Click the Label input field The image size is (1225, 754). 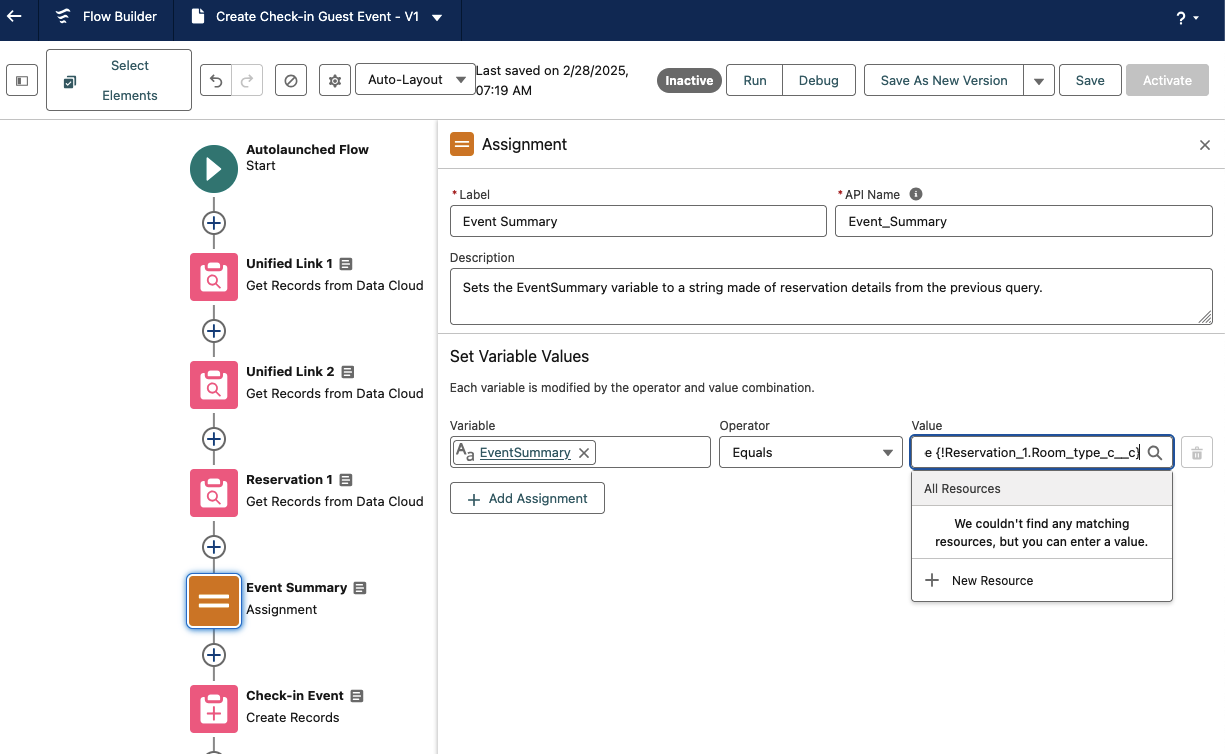click(x=638, y=221)
